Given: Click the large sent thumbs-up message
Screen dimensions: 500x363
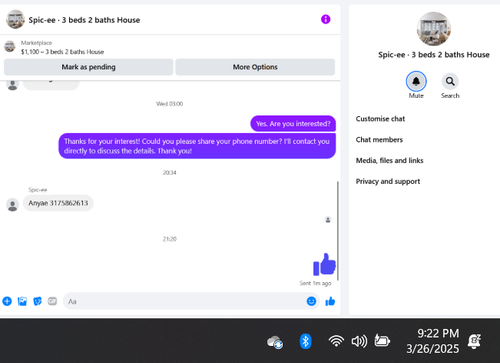Looking at the screenshot, I should [324, 264].
